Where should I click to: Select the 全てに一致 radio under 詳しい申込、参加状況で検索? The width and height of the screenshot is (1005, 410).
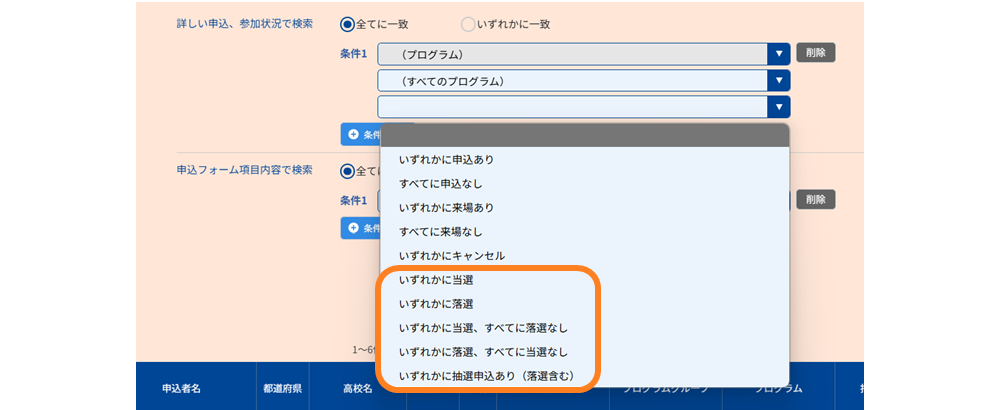click(x=347, y=24)
